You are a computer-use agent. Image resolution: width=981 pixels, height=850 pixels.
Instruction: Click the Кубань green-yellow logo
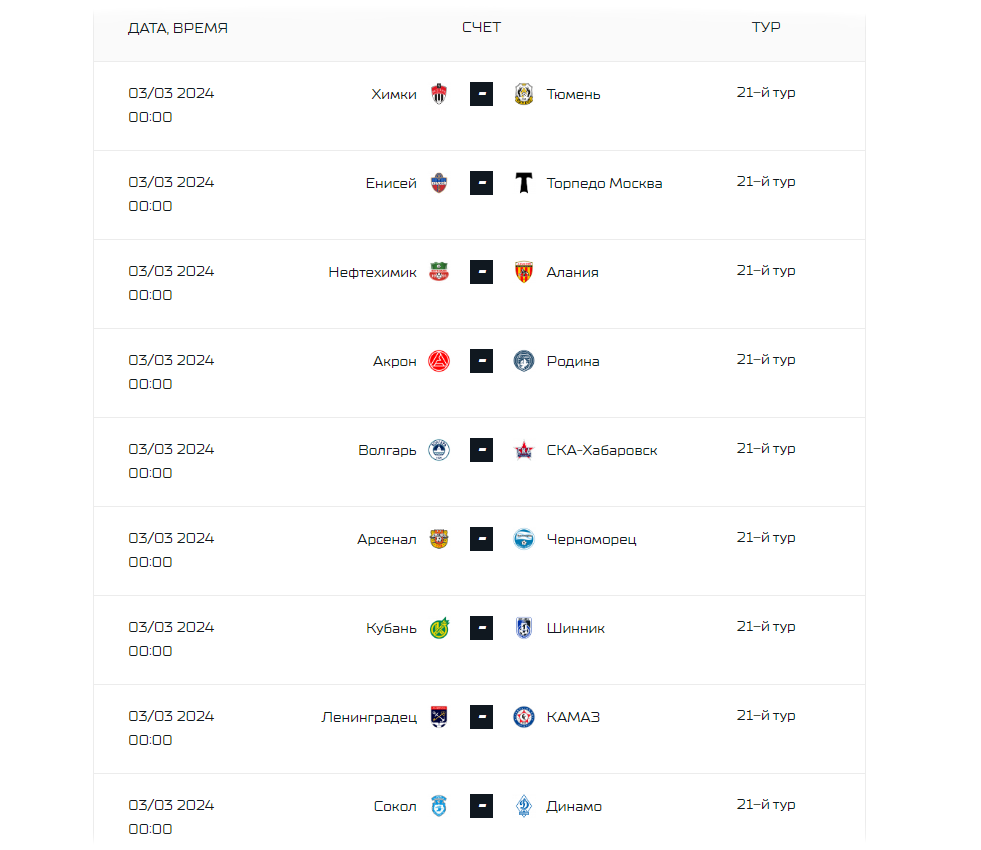pyautogui.click(x=439, y=628)
